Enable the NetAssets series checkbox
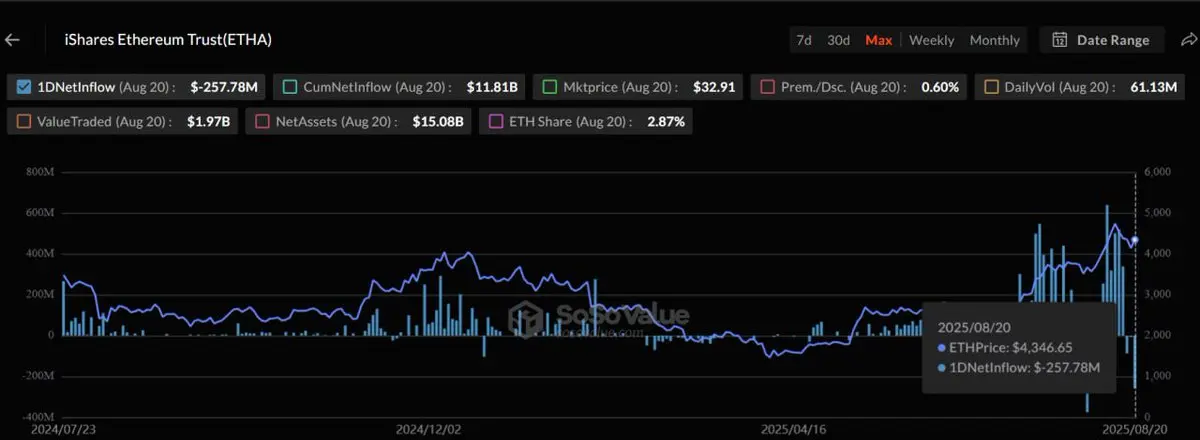The height and width of the screenshot is (440, 1200). 263,122
